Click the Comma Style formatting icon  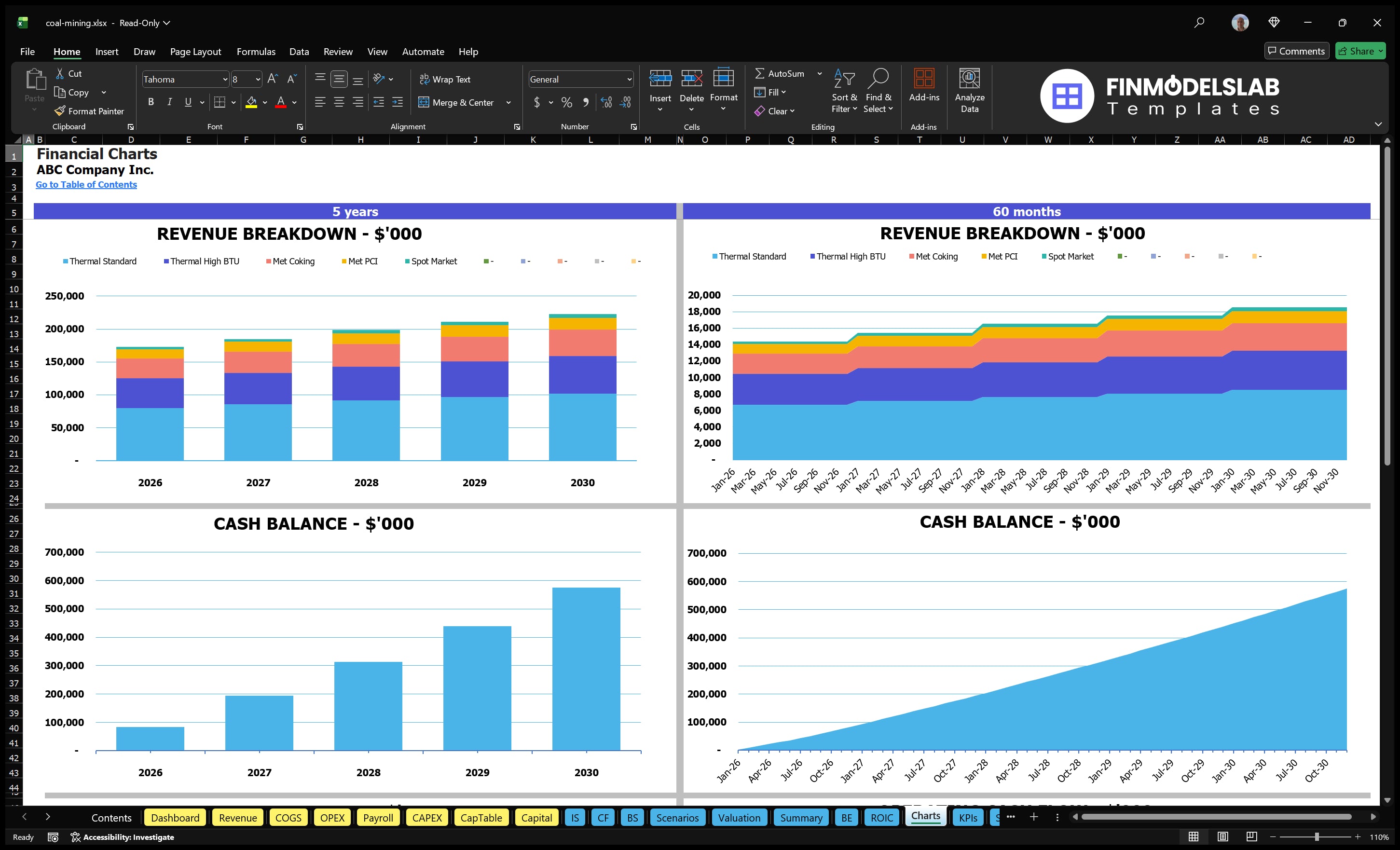pyautogui.click(x=586, y=102)
